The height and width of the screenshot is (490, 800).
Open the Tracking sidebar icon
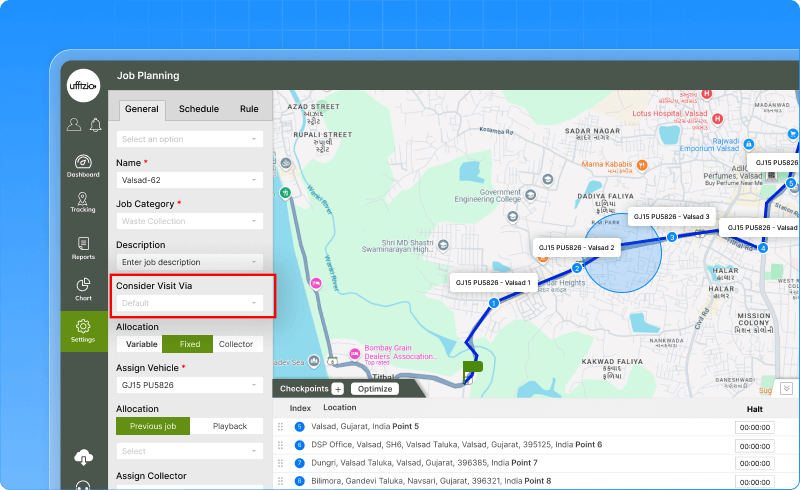tap(83, 200)
